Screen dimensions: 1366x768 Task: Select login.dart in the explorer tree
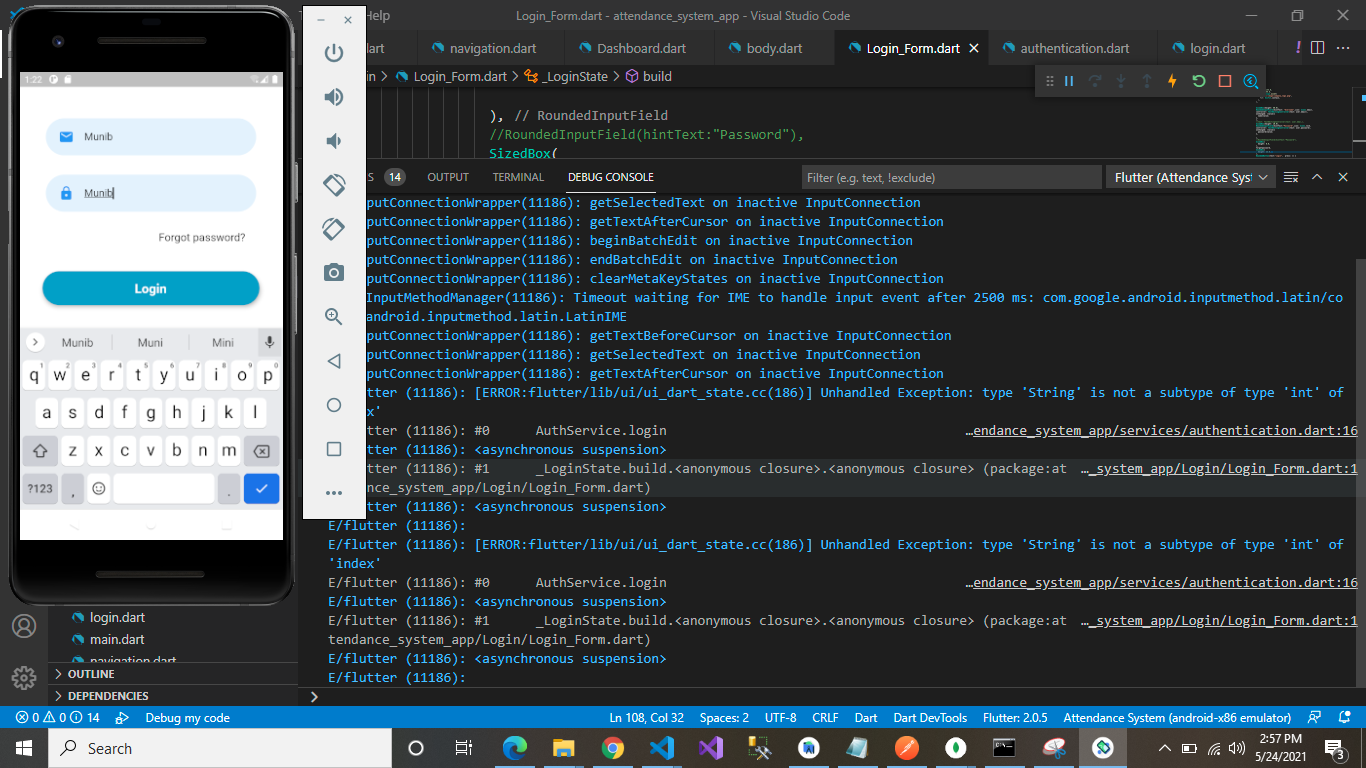click(117, 617)
